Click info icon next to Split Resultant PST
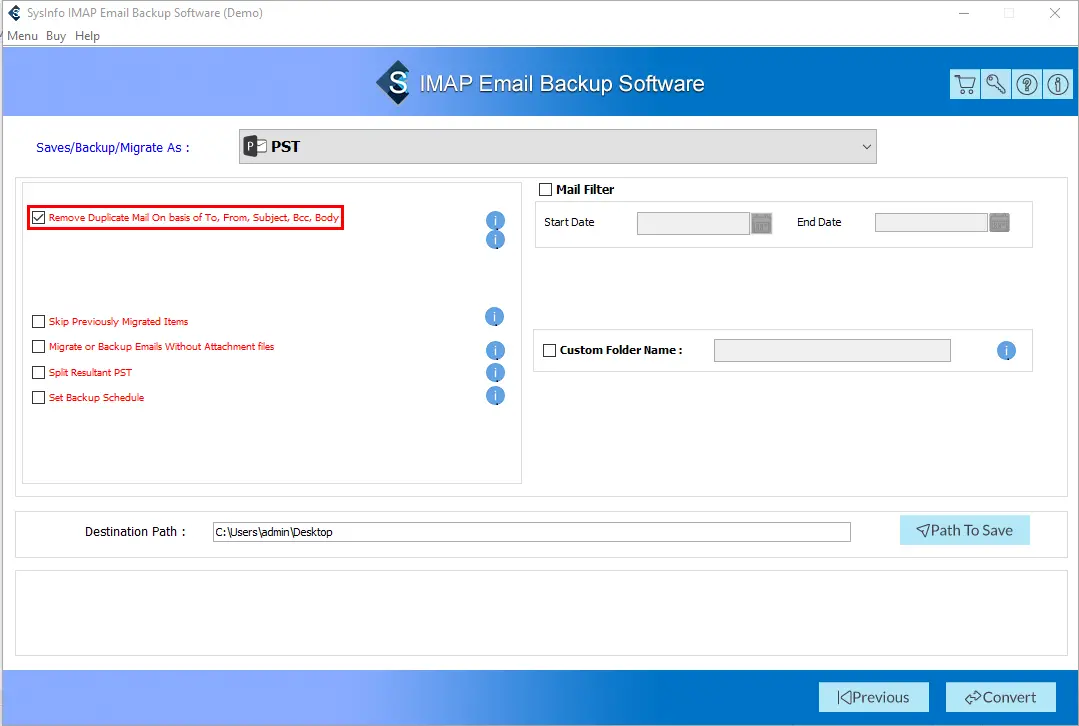Viewport: 1079px width, 726px height. coord(494,373)
